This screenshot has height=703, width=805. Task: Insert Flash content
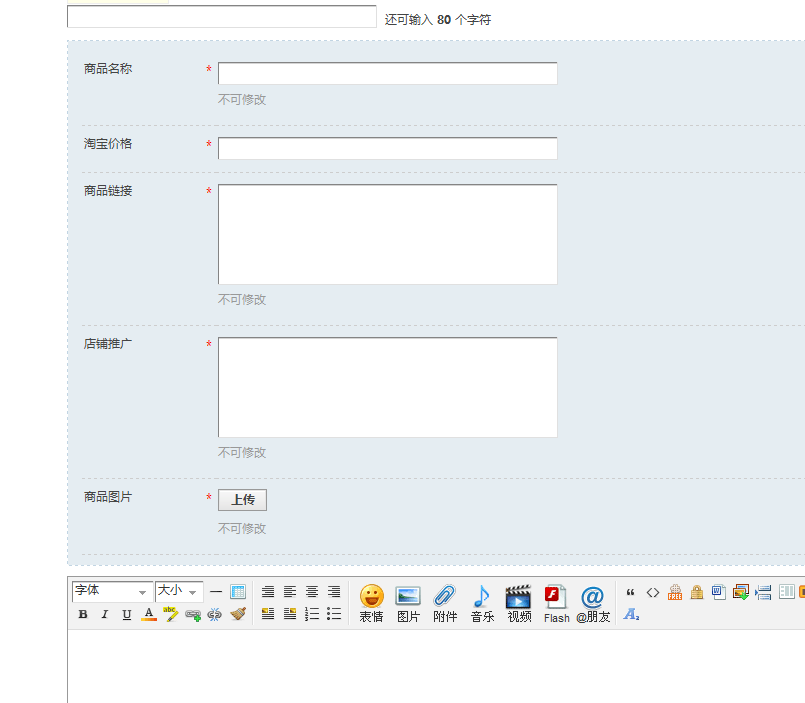tap(557, 603)
